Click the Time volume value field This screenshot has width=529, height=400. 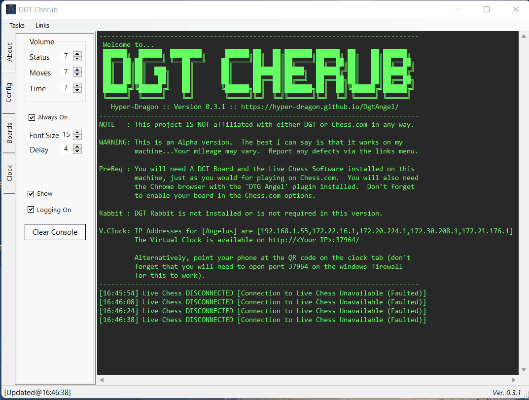click(66, 88)
